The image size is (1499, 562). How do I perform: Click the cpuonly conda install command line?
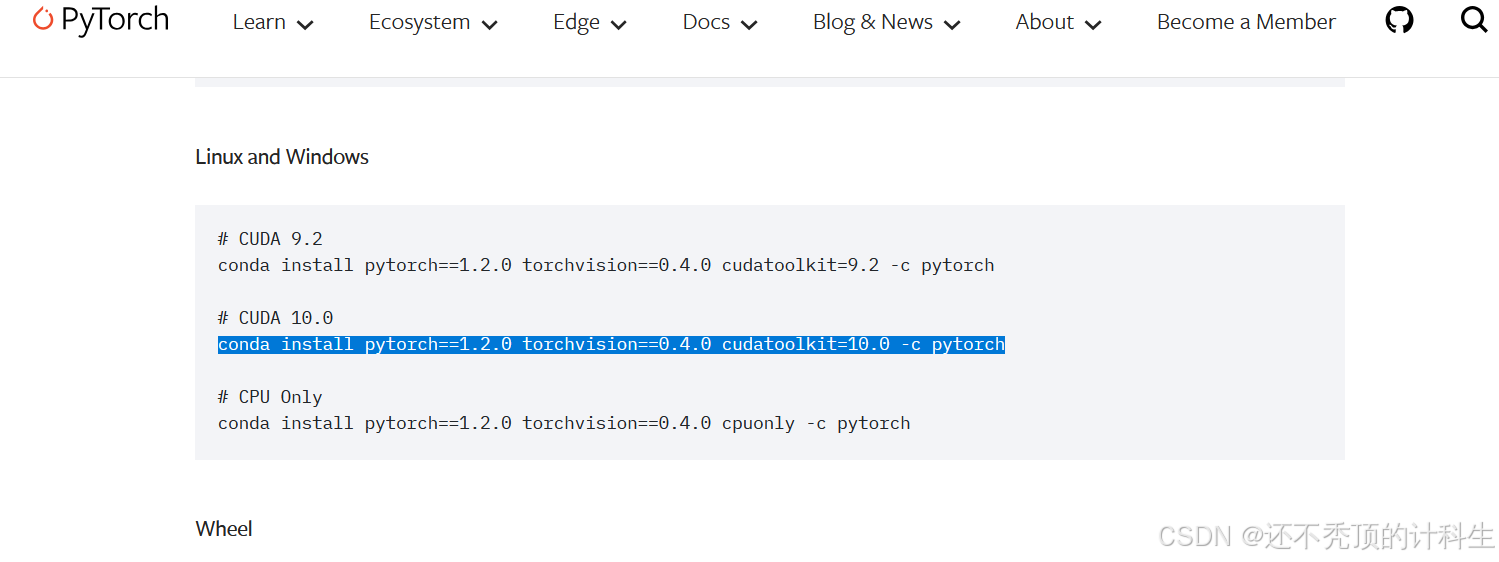point(564,423)
